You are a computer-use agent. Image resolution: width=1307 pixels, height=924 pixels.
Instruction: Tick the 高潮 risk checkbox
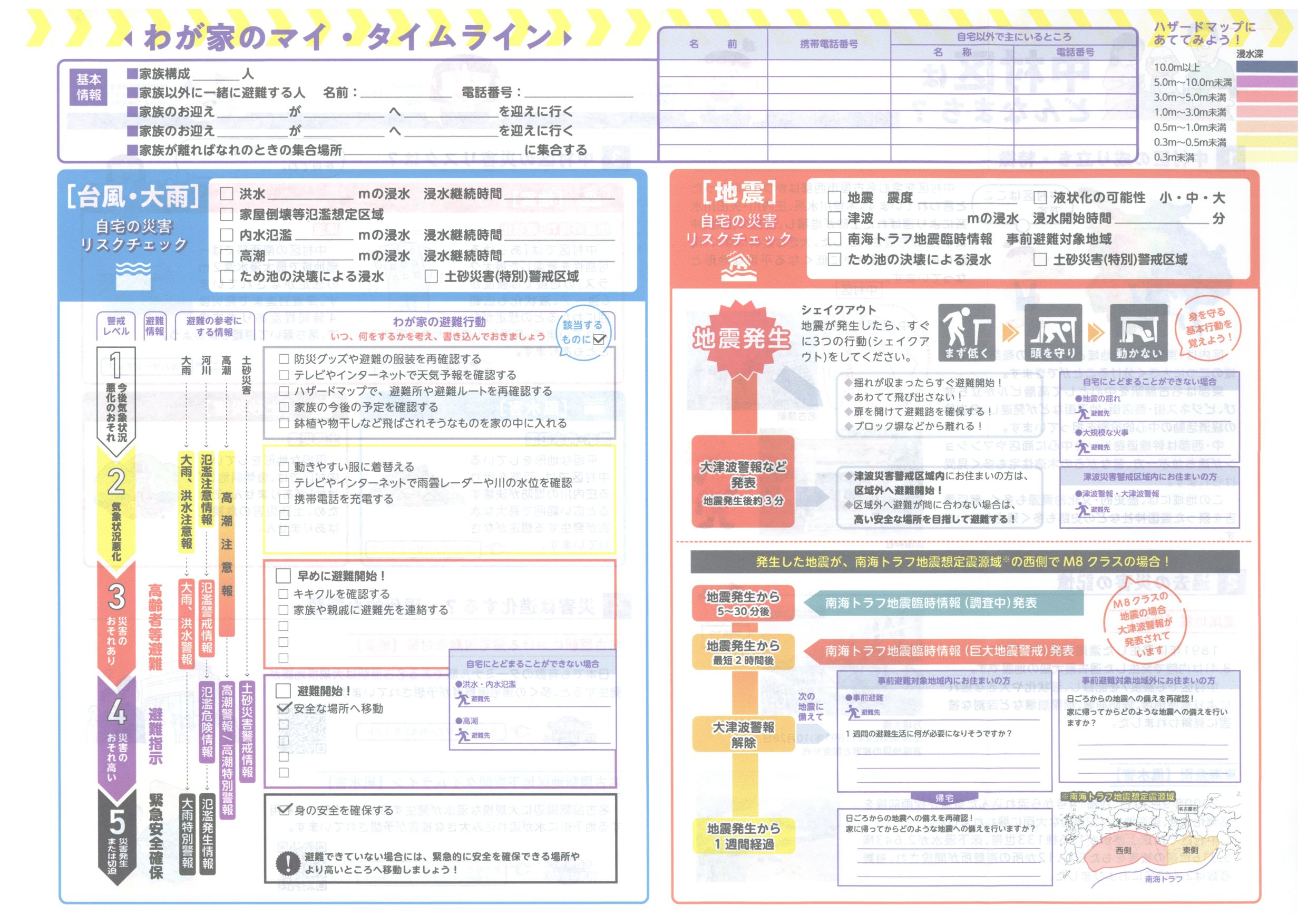[x=227, y=255]
